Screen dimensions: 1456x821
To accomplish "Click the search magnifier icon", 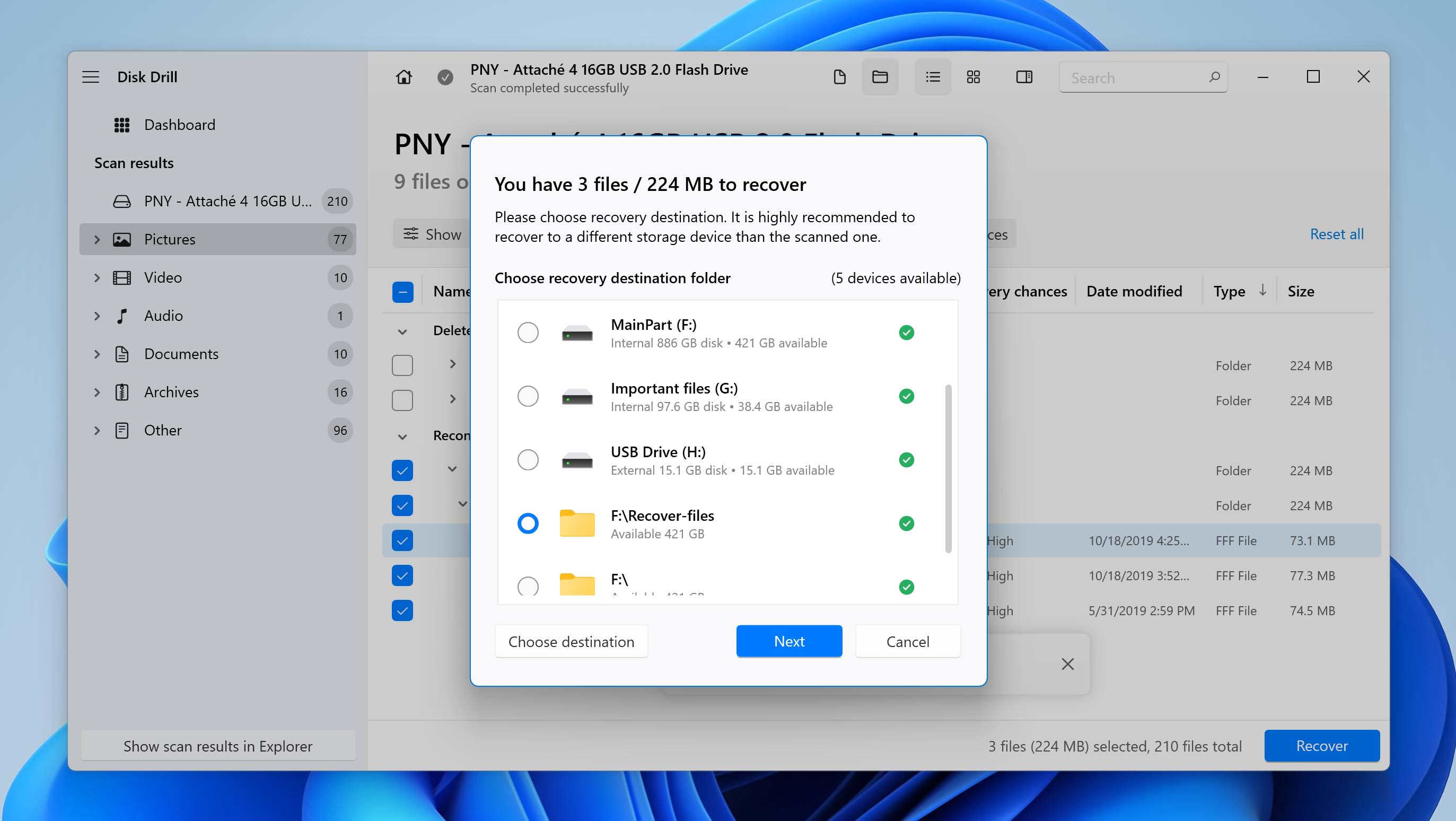I will (1214, 77).
